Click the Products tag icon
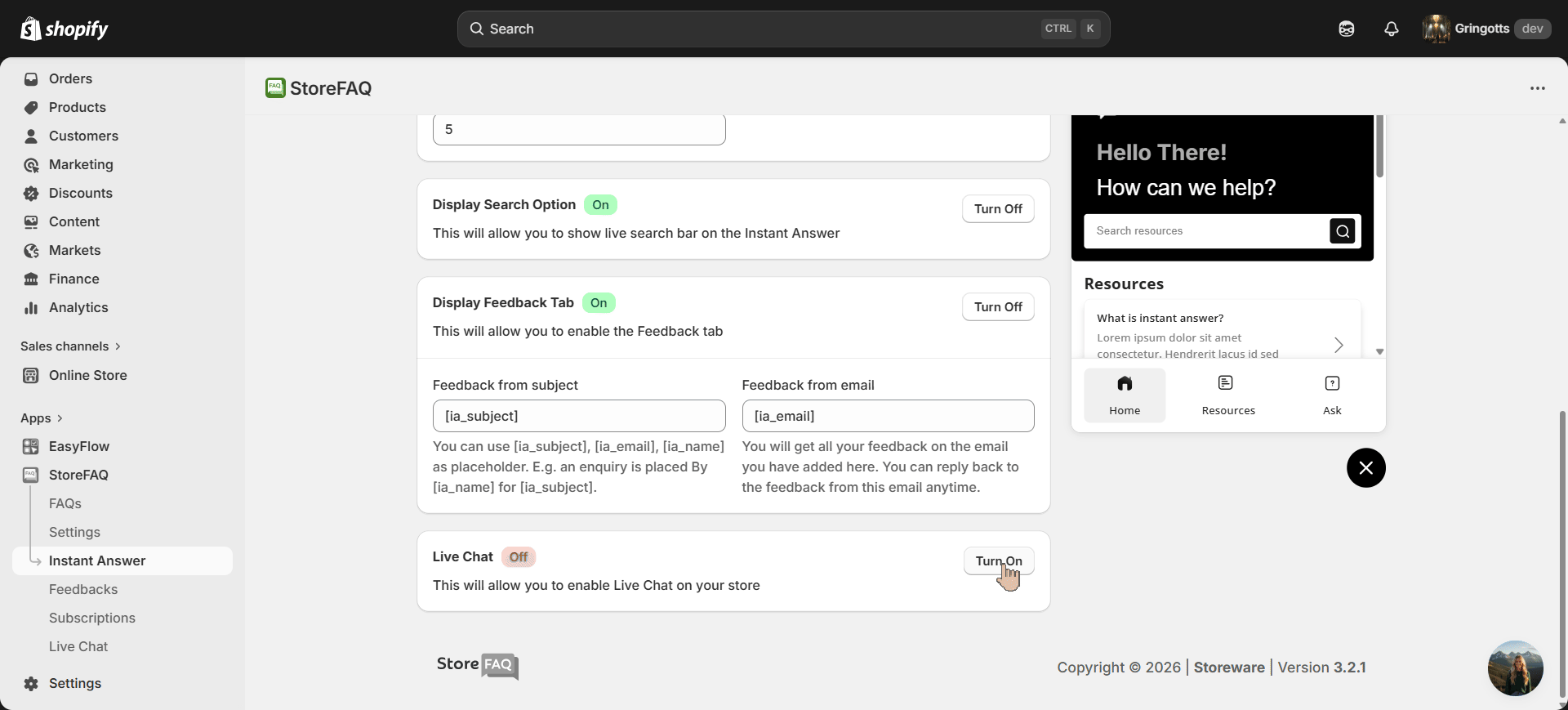 click(31, 108)
